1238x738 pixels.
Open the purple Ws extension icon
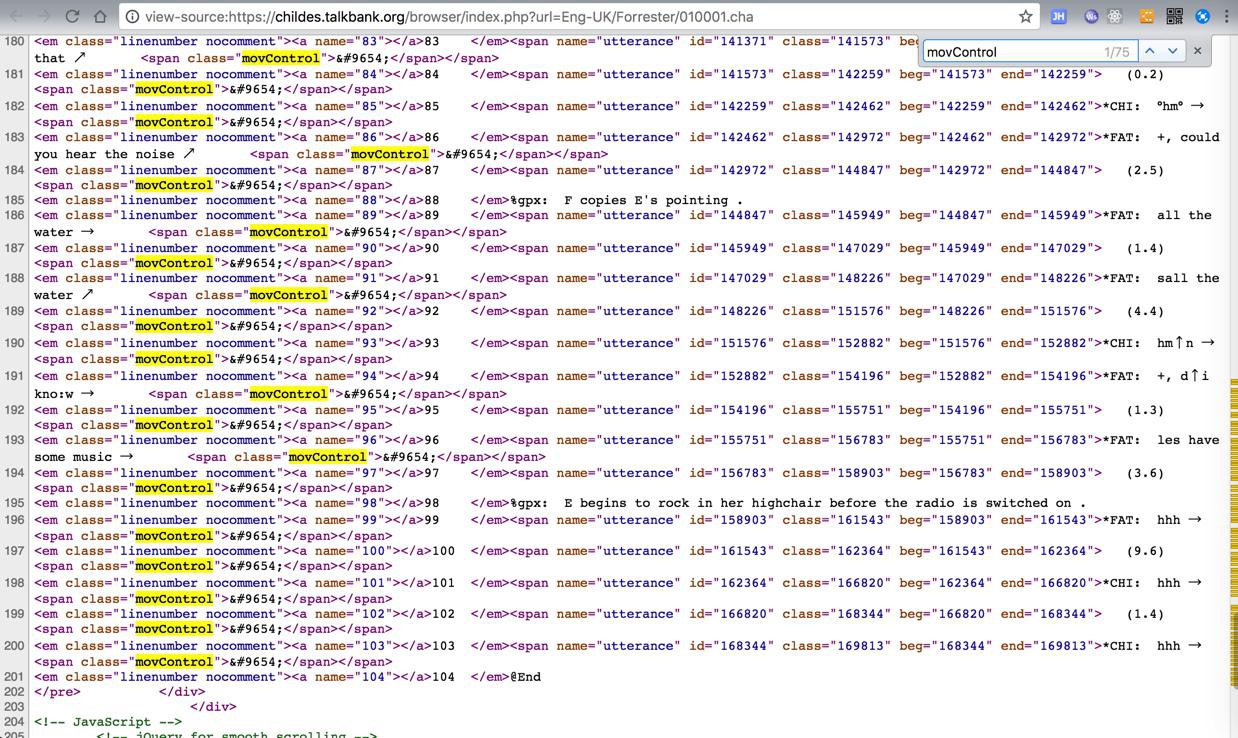(x=1091, y=16)
